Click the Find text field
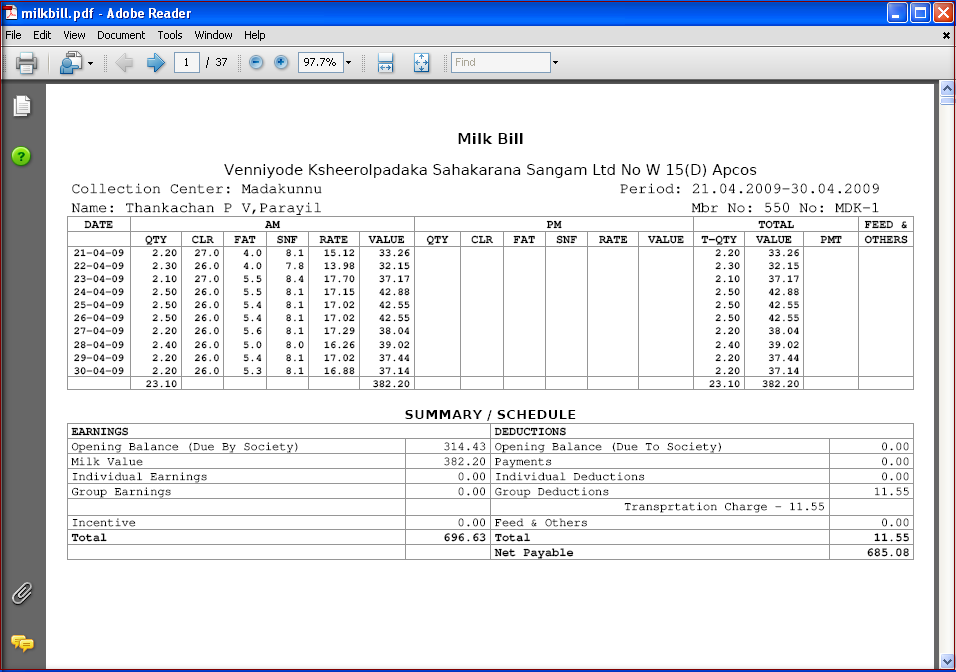956x672 pixels. click(x=500, y=62)
